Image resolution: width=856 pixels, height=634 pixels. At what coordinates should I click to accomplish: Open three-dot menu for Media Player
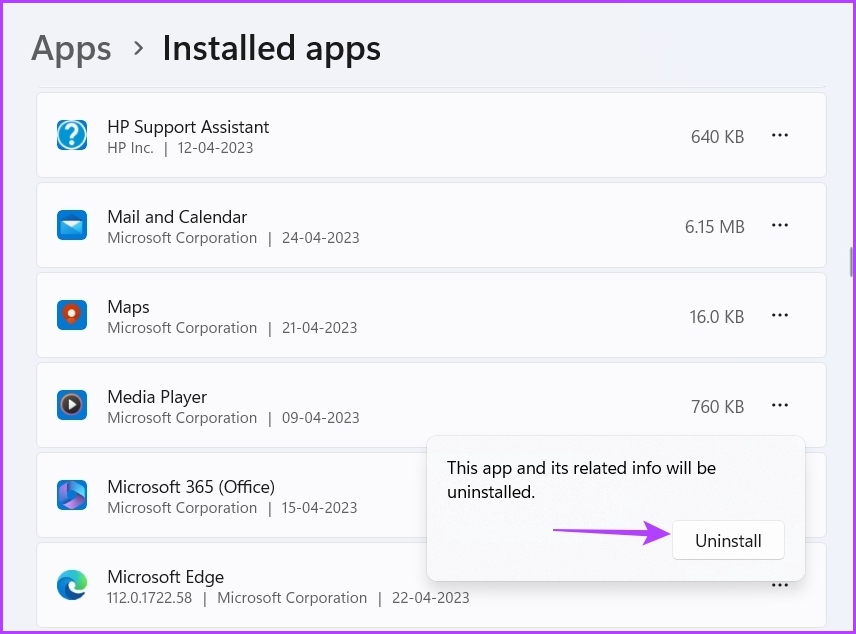(x=780, y=406)
